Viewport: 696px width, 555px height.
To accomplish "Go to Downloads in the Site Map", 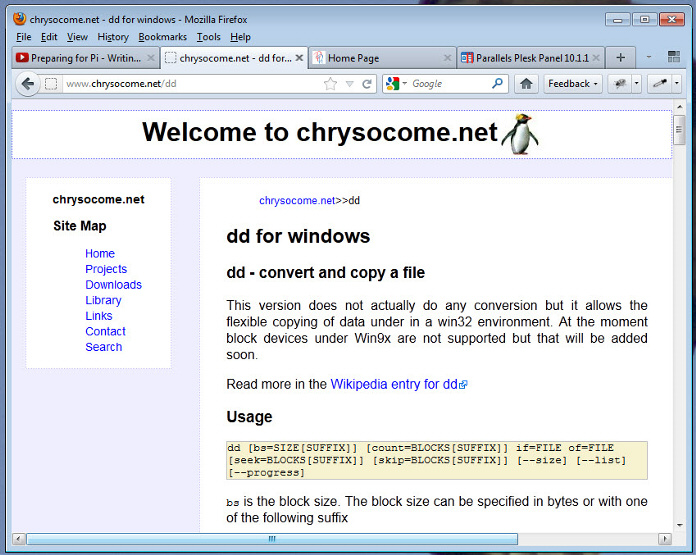I will [x=113, y=285].
